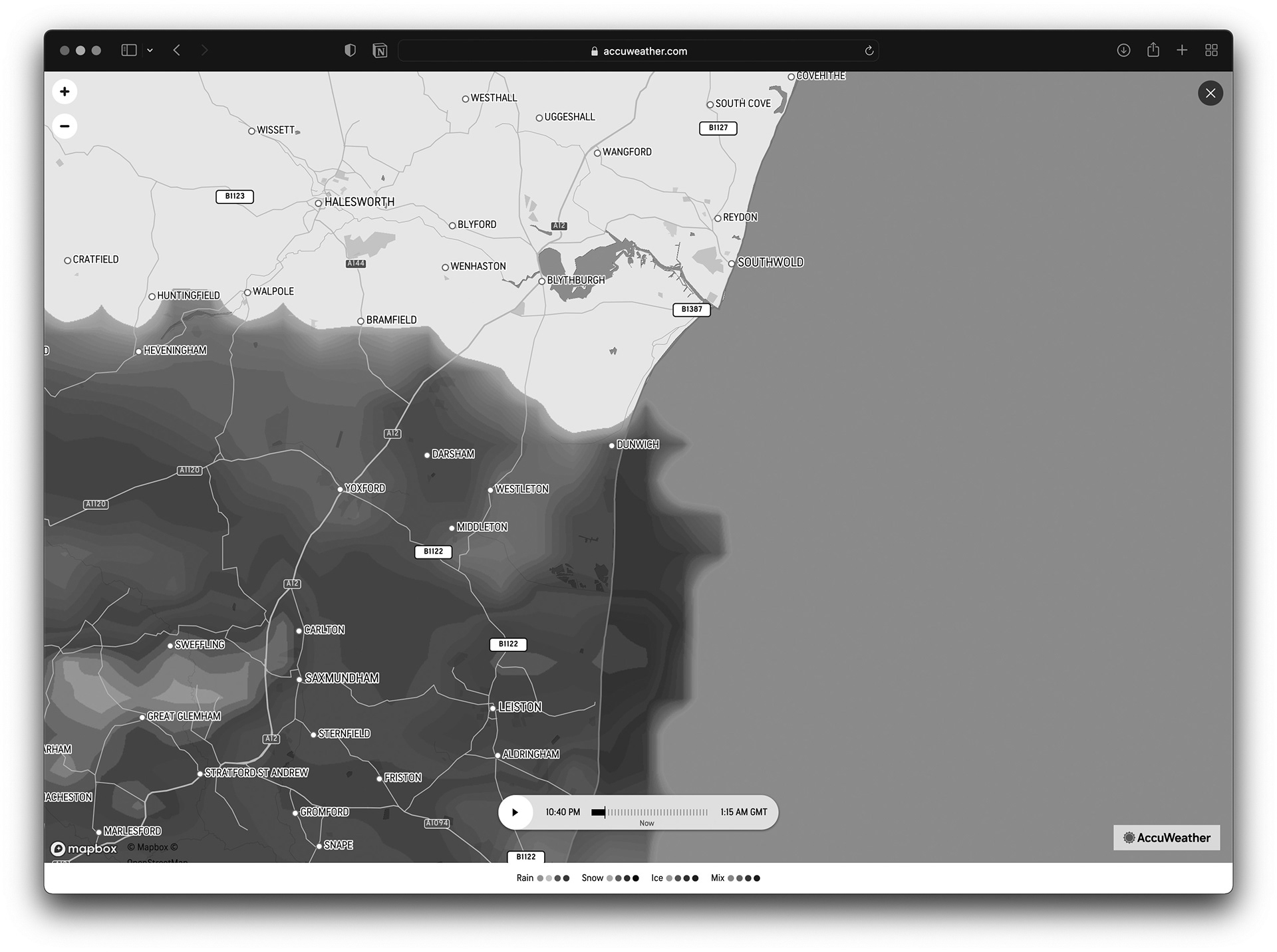Screen dimensions: 1277x952
Task: Zoom out of the map
Action: click(x=65, y=126)
